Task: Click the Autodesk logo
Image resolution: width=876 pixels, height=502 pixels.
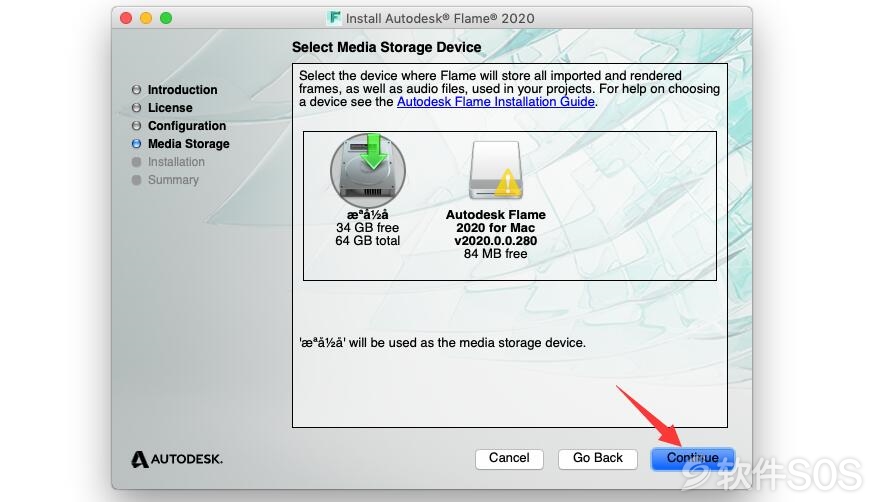Action: (177, 459)
